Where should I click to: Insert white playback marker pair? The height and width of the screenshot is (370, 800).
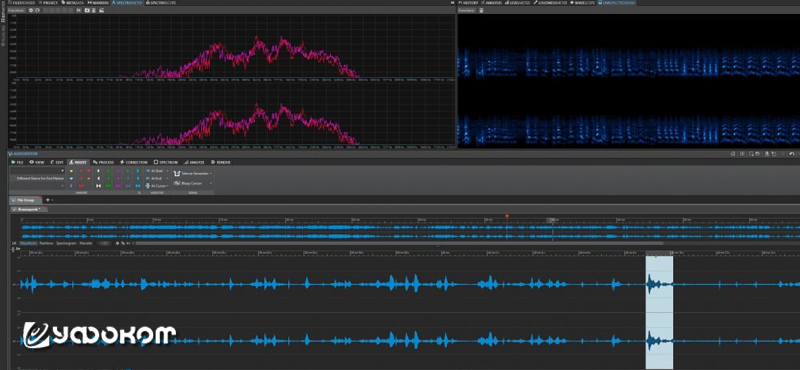click(x=98, y=186)
